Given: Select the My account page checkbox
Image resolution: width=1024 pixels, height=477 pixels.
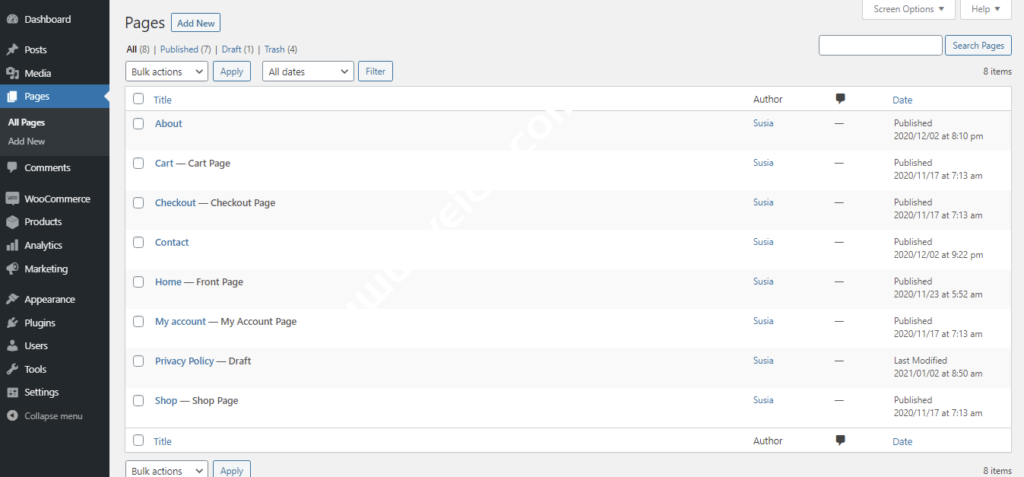Looking at the screenshot, I should 138,321.
